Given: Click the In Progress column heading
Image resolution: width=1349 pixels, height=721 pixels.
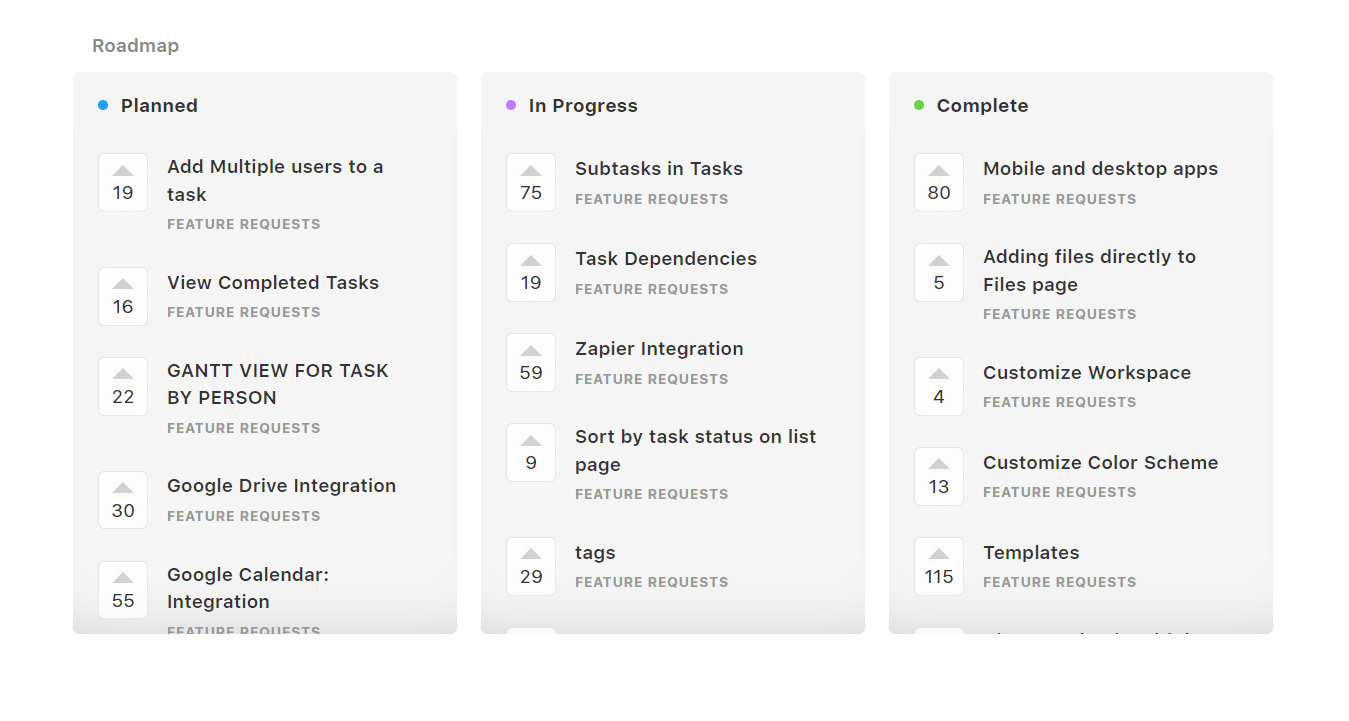Looking at the screenshot, I should pos(583,106).
